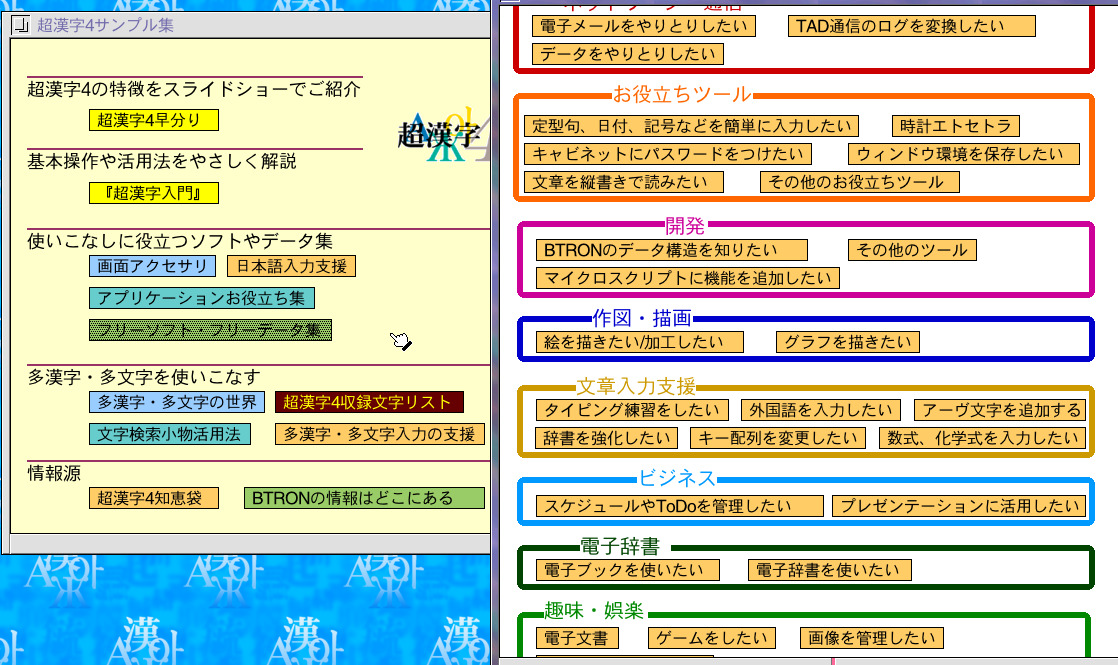Click キー配列を変更したい
Viewport: 1118px width, 665px height.
778,438
